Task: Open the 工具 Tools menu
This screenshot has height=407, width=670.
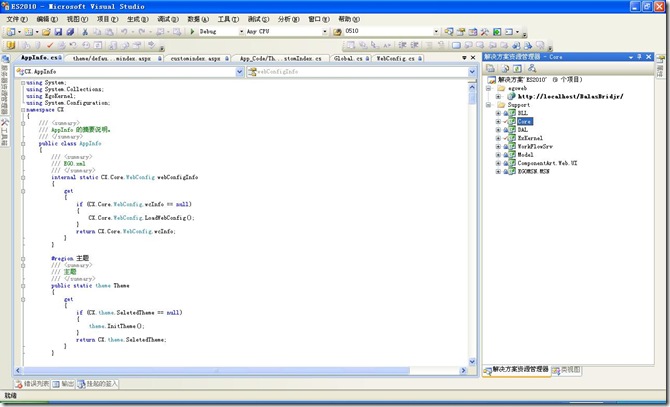Action: click(227, 19)
